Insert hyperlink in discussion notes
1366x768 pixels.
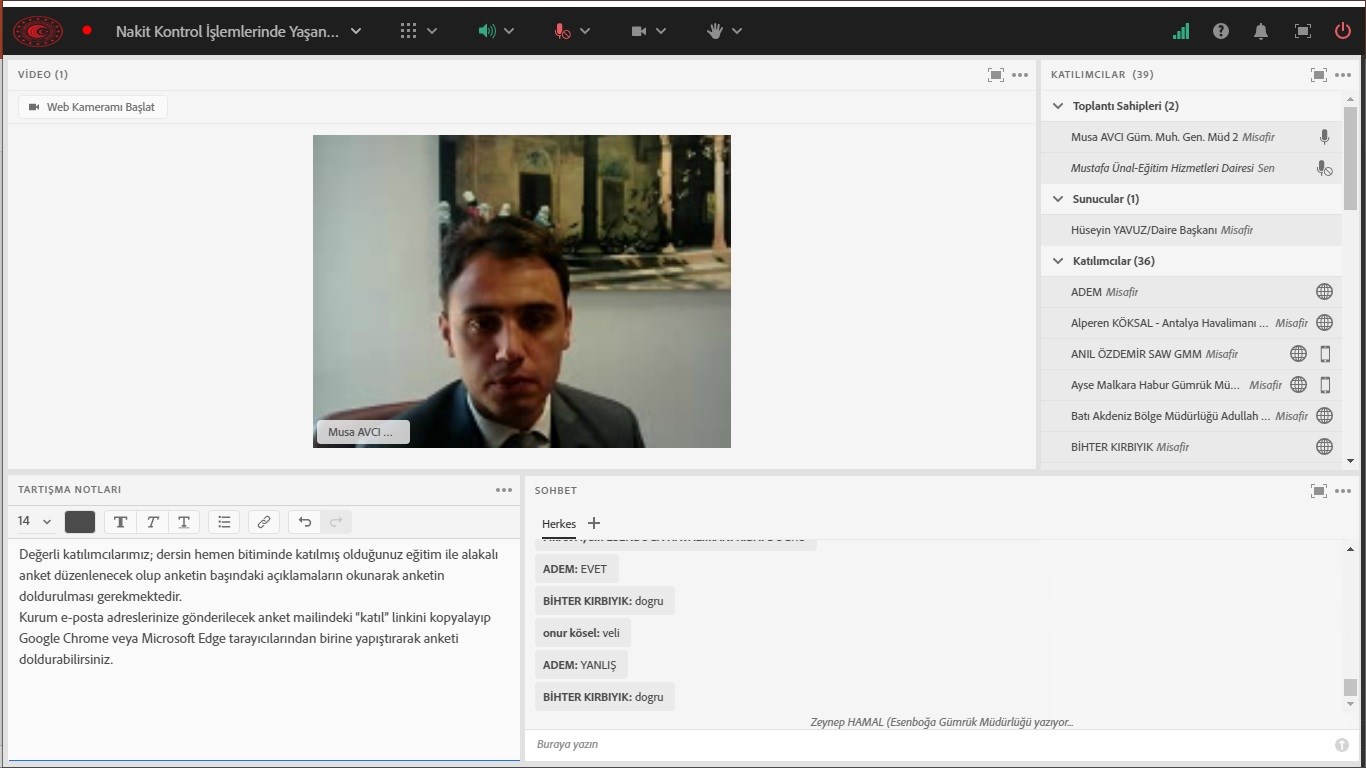[x=264, y=521]
